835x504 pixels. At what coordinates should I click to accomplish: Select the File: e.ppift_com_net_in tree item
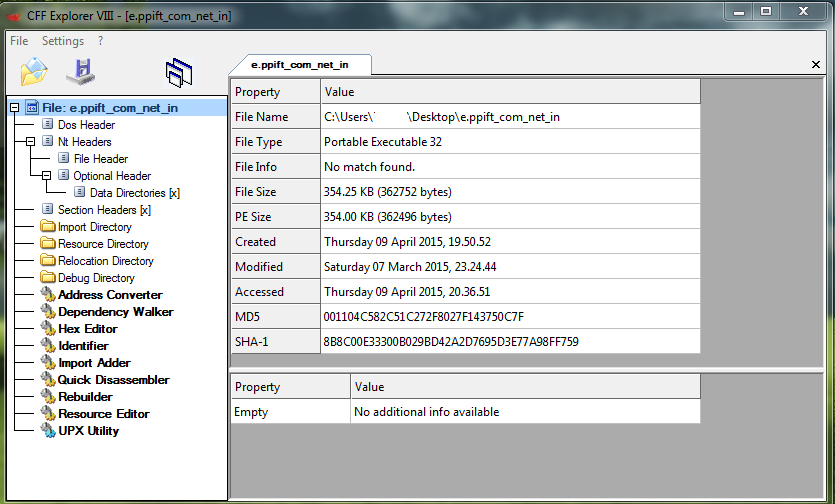110,108
